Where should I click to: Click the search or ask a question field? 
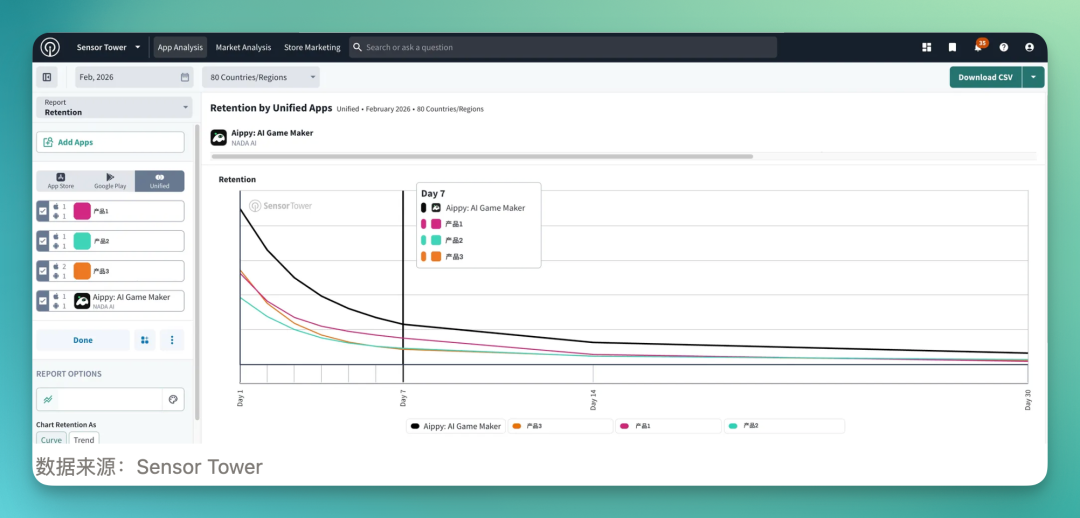(563, 48)
